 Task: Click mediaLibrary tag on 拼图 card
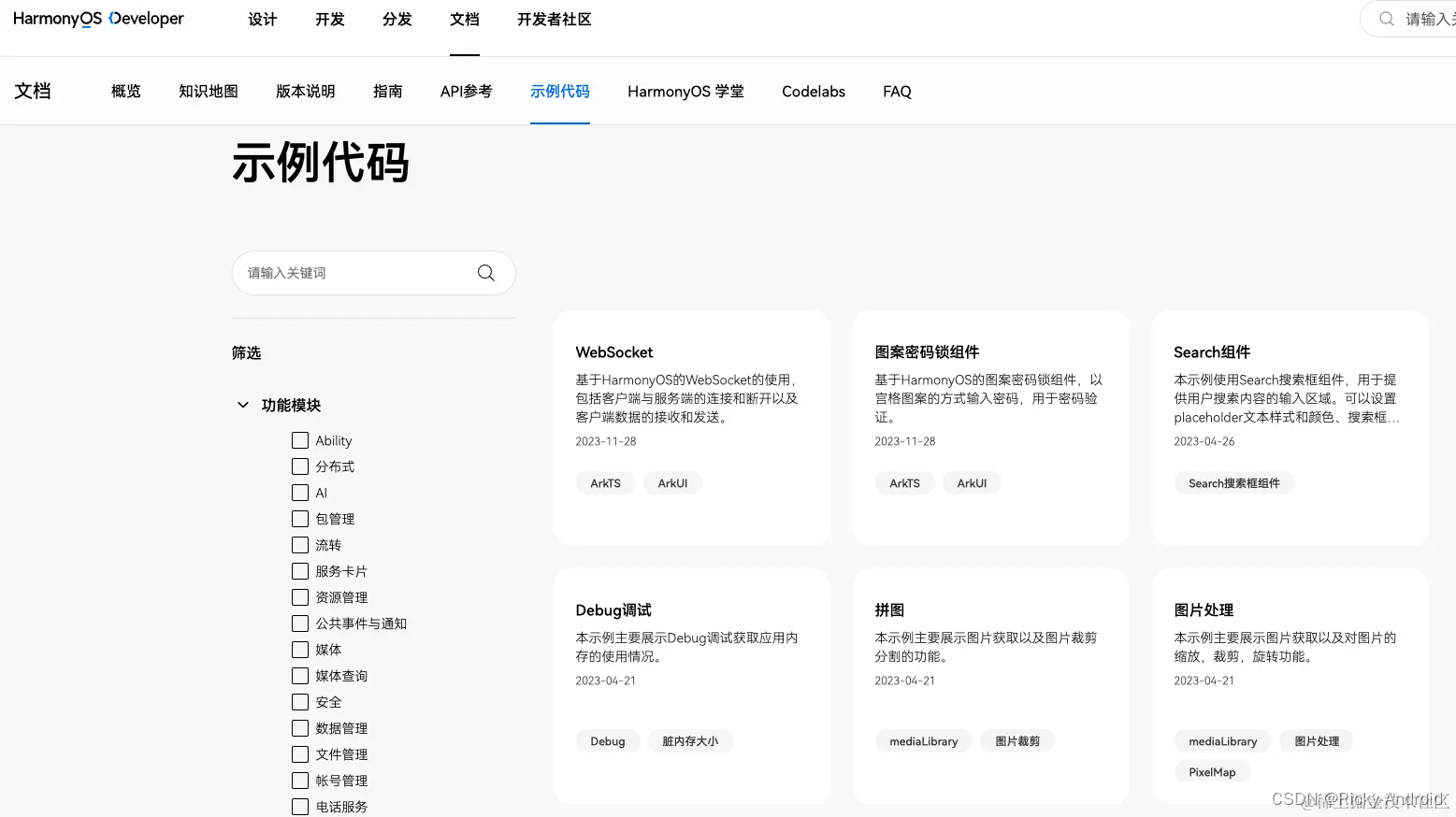click(x=924, y=741)
